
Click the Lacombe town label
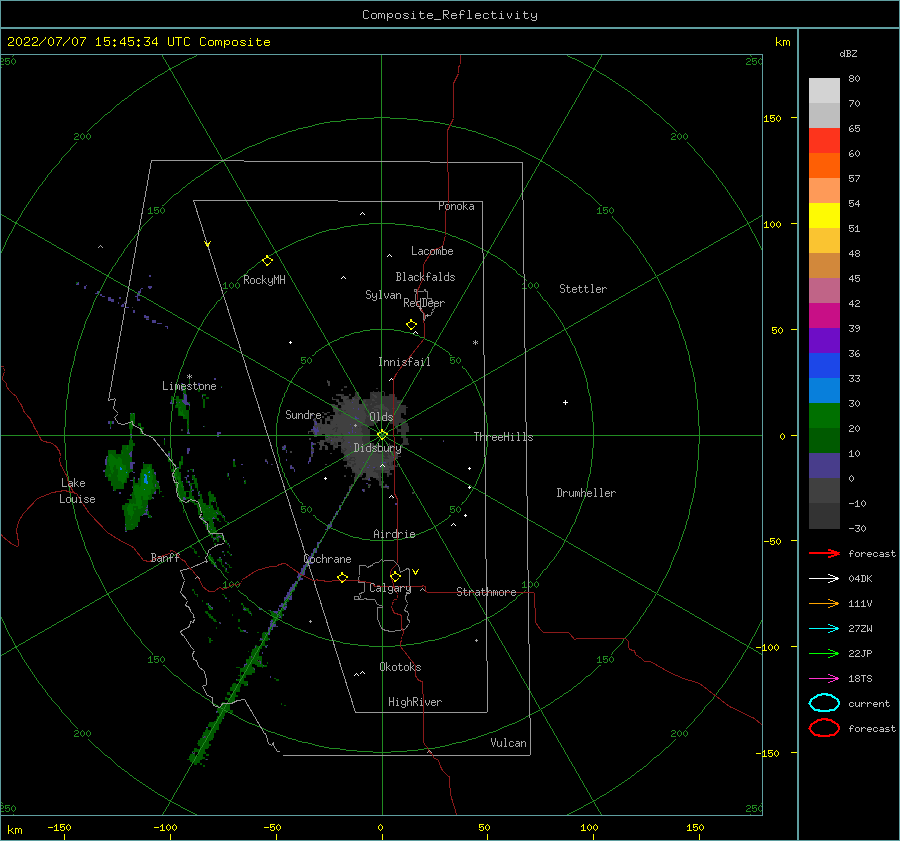[x=432, y=251]
